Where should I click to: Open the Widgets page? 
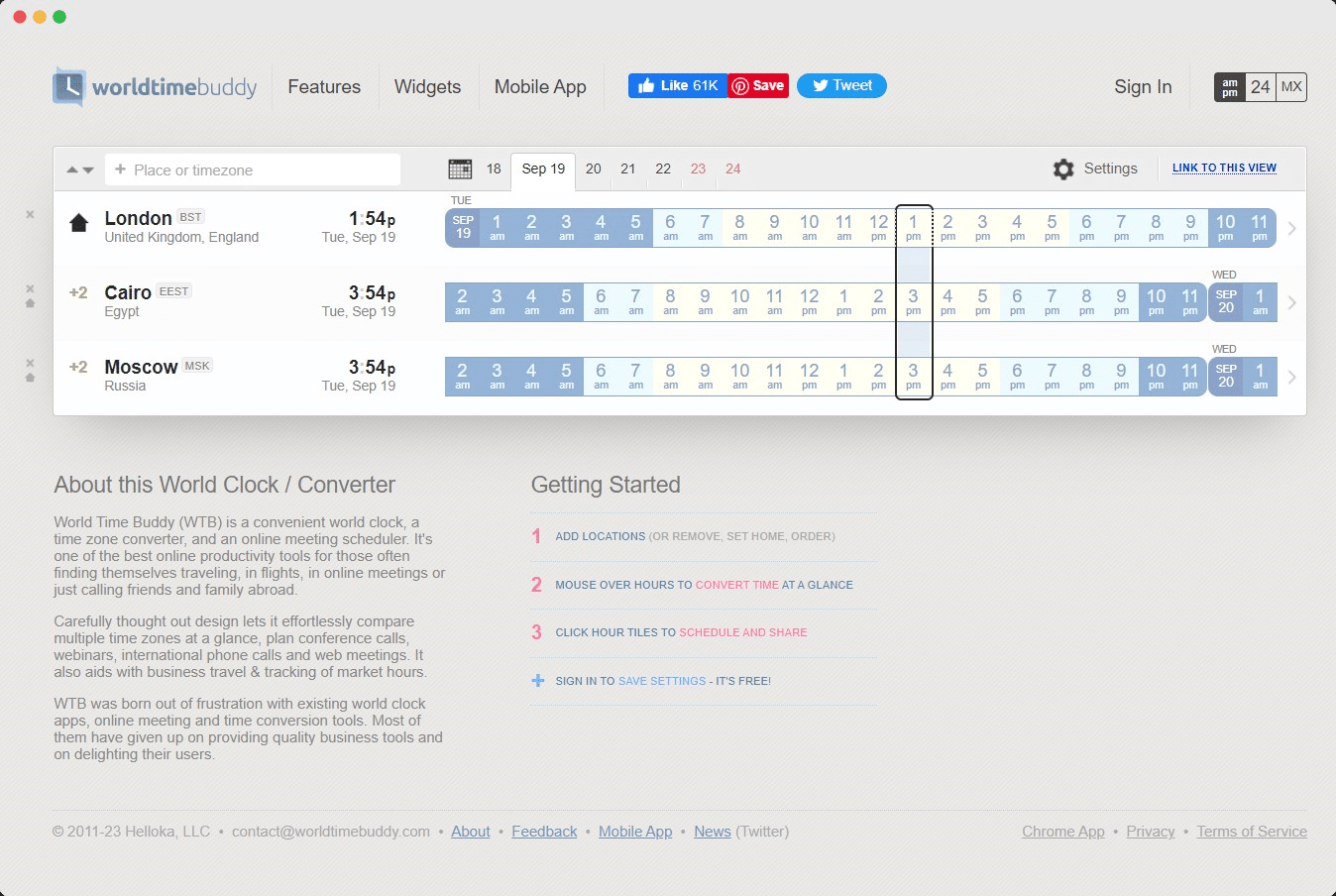pyautogui.click(x=427, y=87)
